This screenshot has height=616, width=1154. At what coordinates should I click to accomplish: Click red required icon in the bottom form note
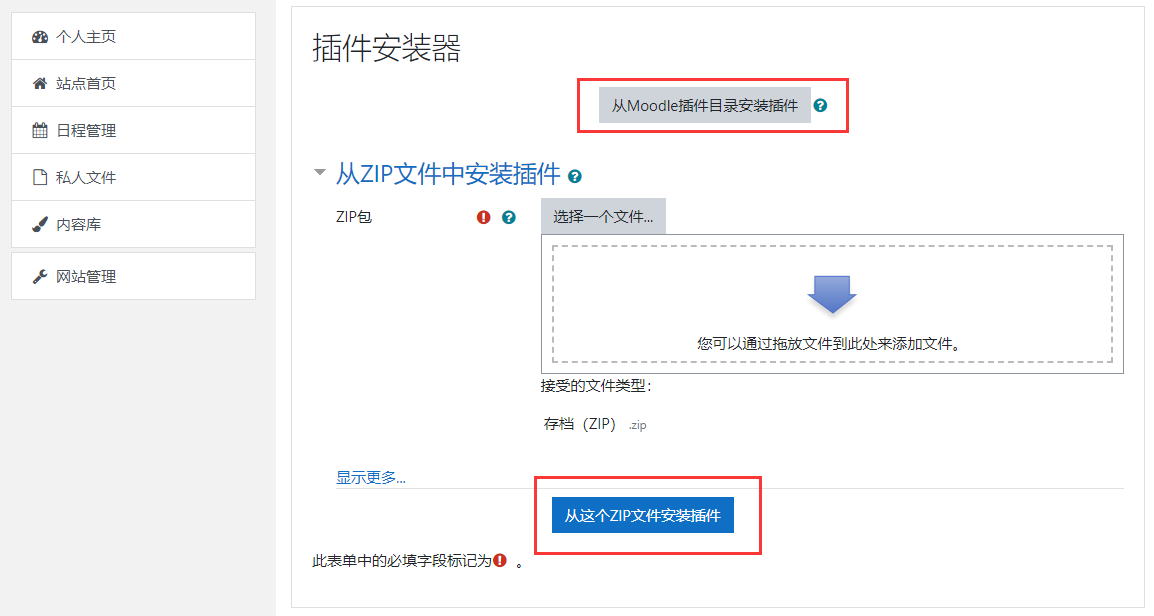pos(500,561)
